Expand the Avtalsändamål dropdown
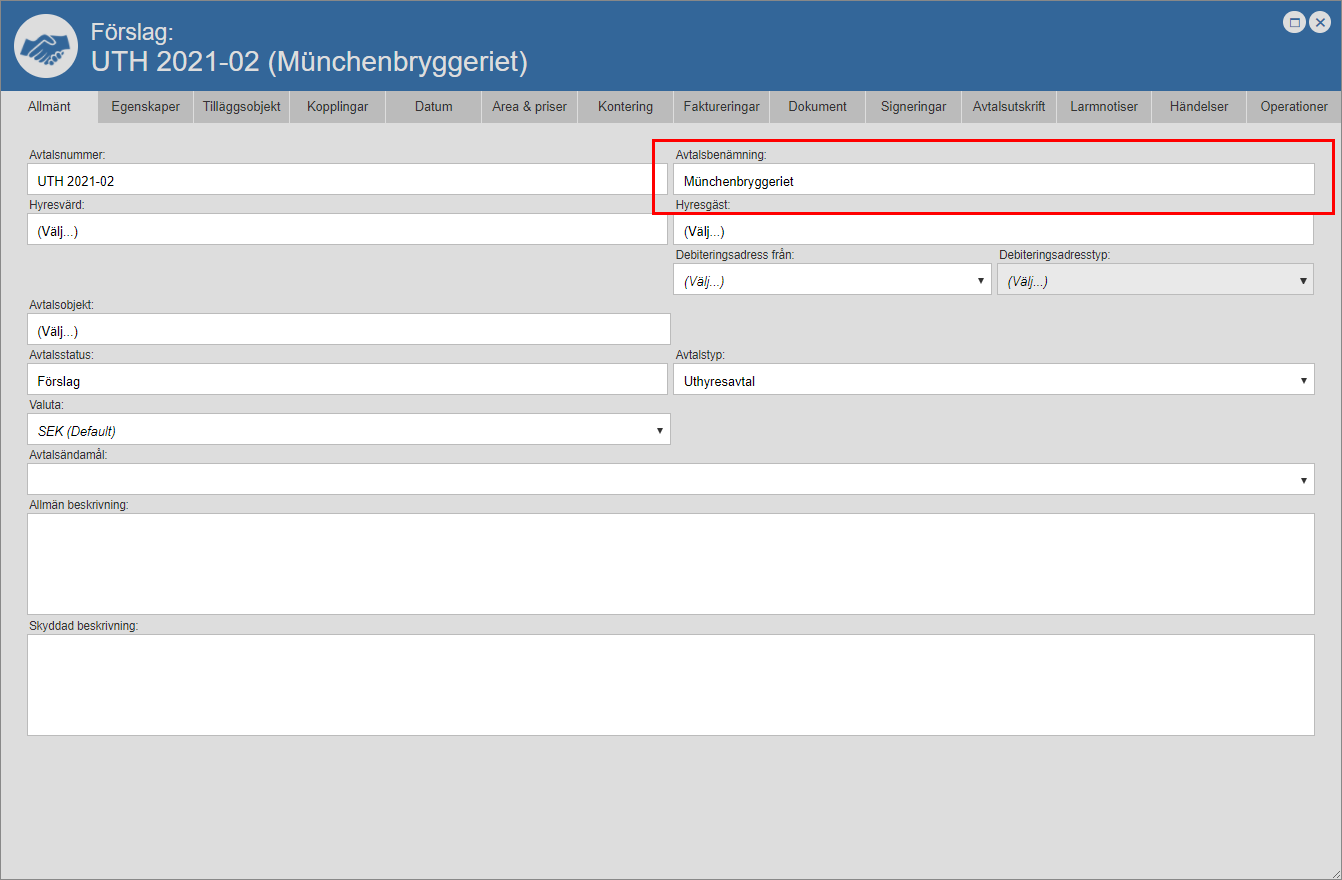The width and height of the screenshot is (1342, 880). pos(670,480)
